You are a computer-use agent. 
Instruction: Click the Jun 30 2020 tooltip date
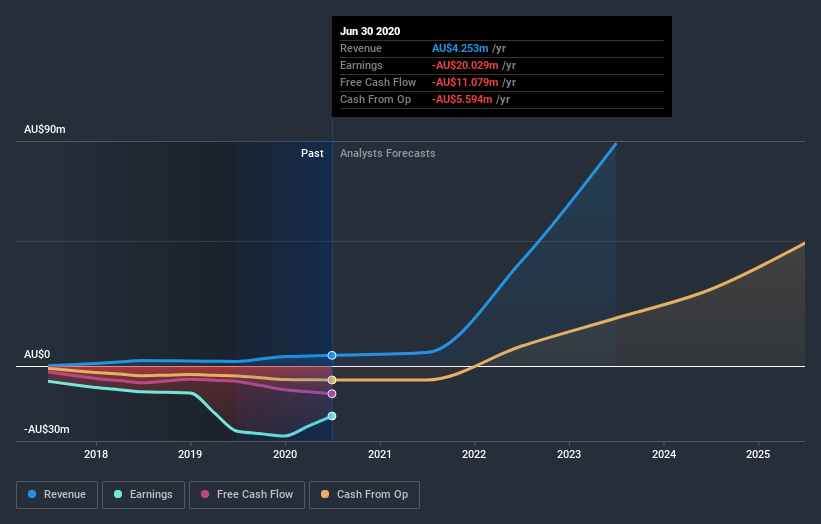click(x=370, y=31)
